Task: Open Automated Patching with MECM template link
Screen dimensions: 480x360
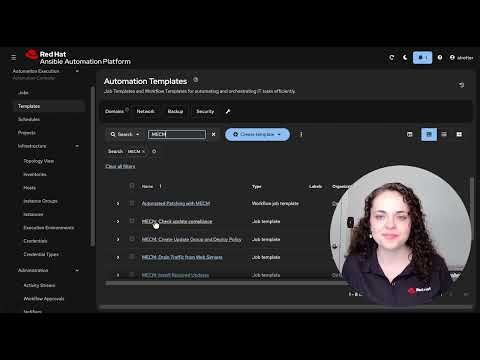Action: (176, 203)
